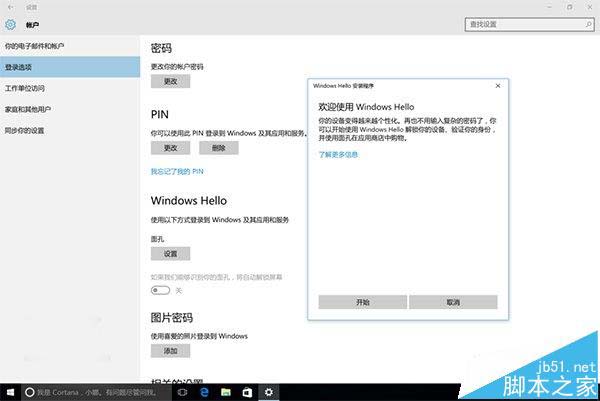Screen dimensions: 600x401
Task: Click 删除 button under PIN
Action: (219, 148)
